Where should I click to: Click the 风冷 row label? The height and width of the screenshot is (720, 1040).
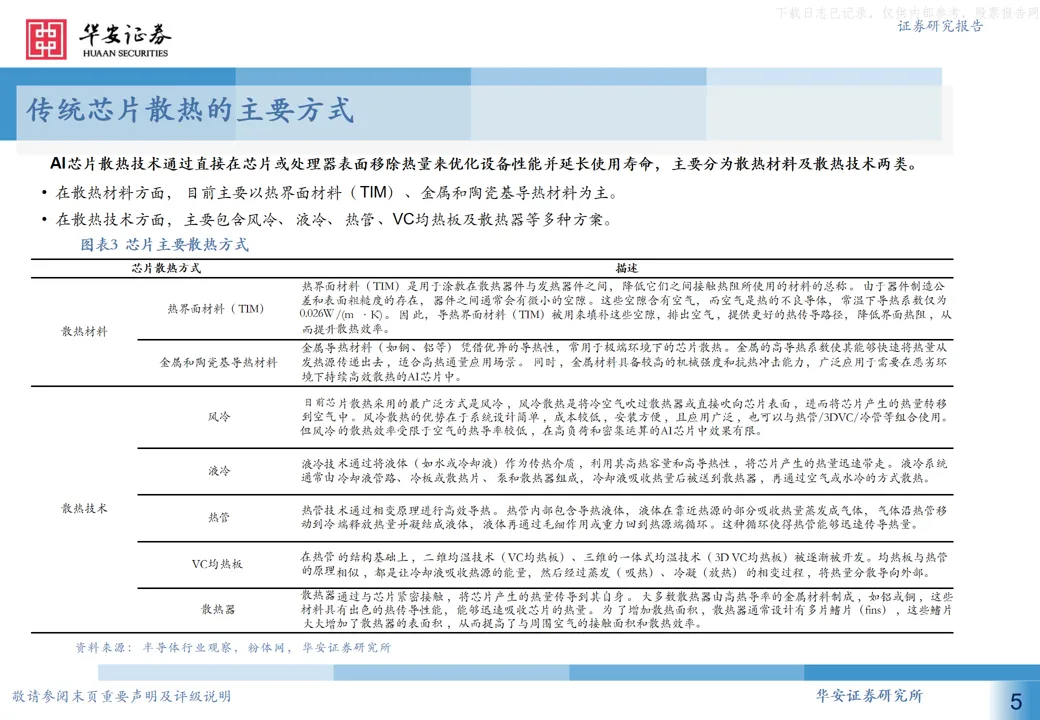tap(219, 417)
